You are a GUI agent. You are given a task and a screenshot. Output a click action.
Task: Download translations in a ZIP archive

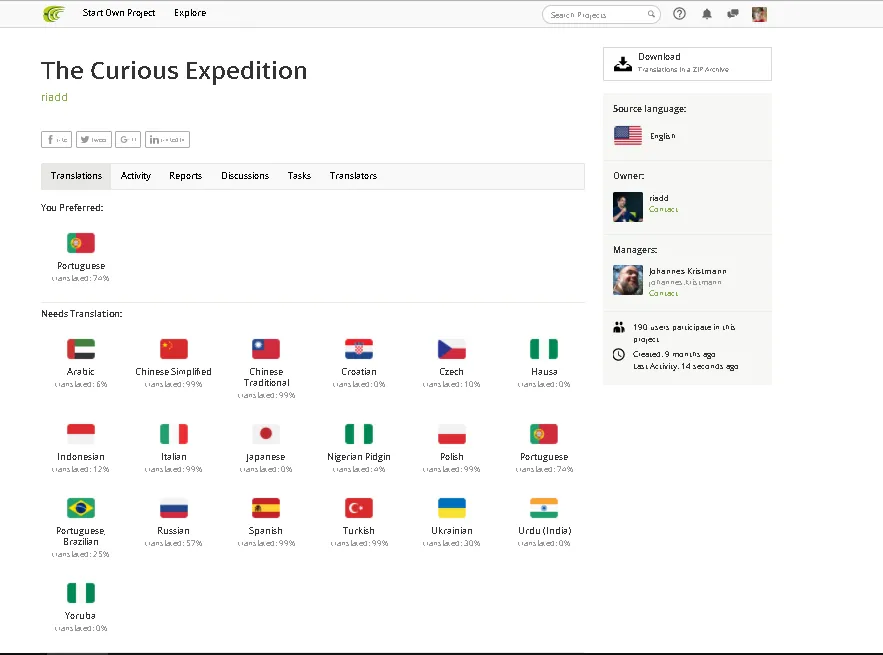(687, 64)
